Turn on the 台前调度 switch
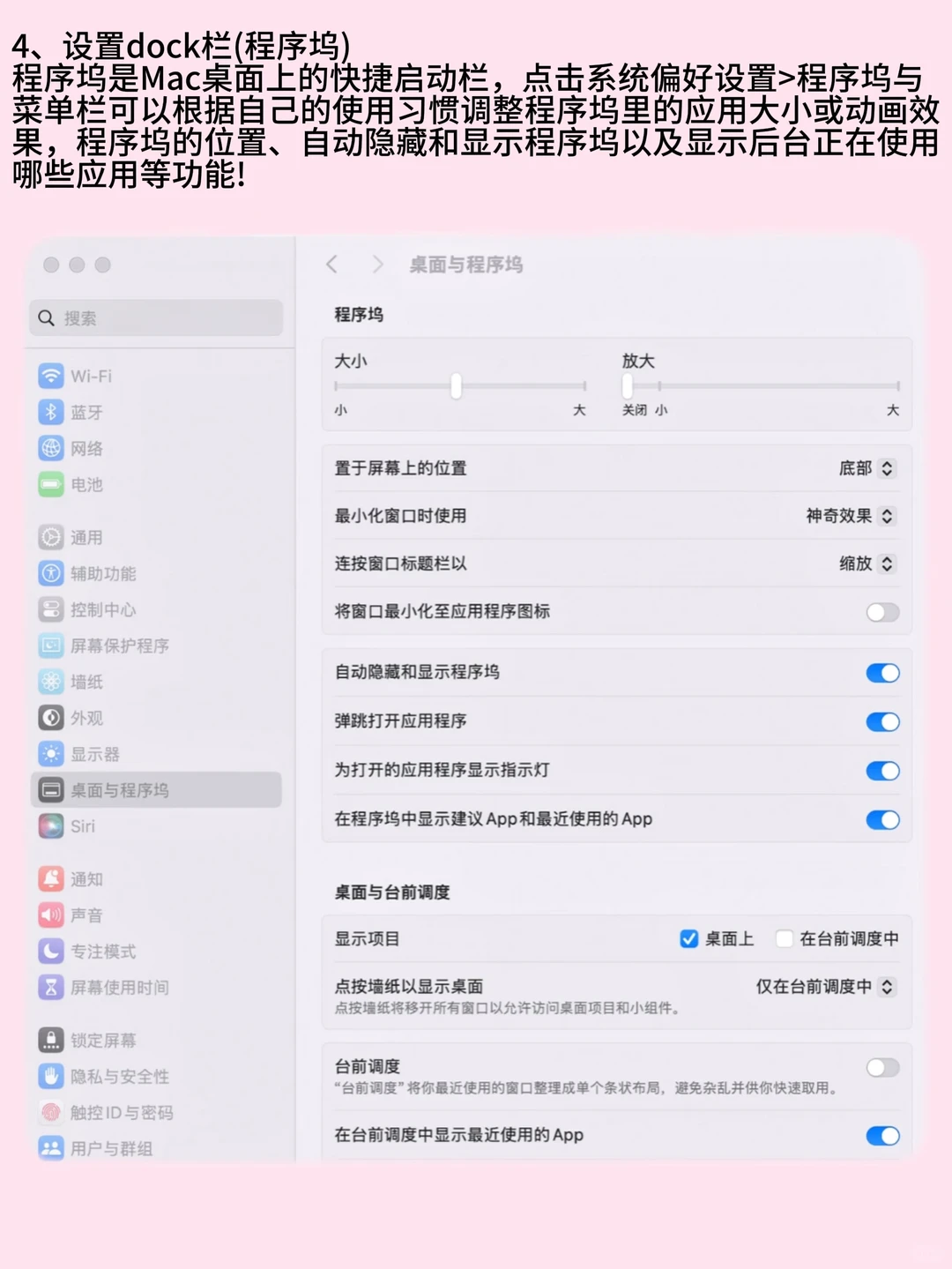The height and width of the screenshot is (1269, 952). (x=881, y=1067)
